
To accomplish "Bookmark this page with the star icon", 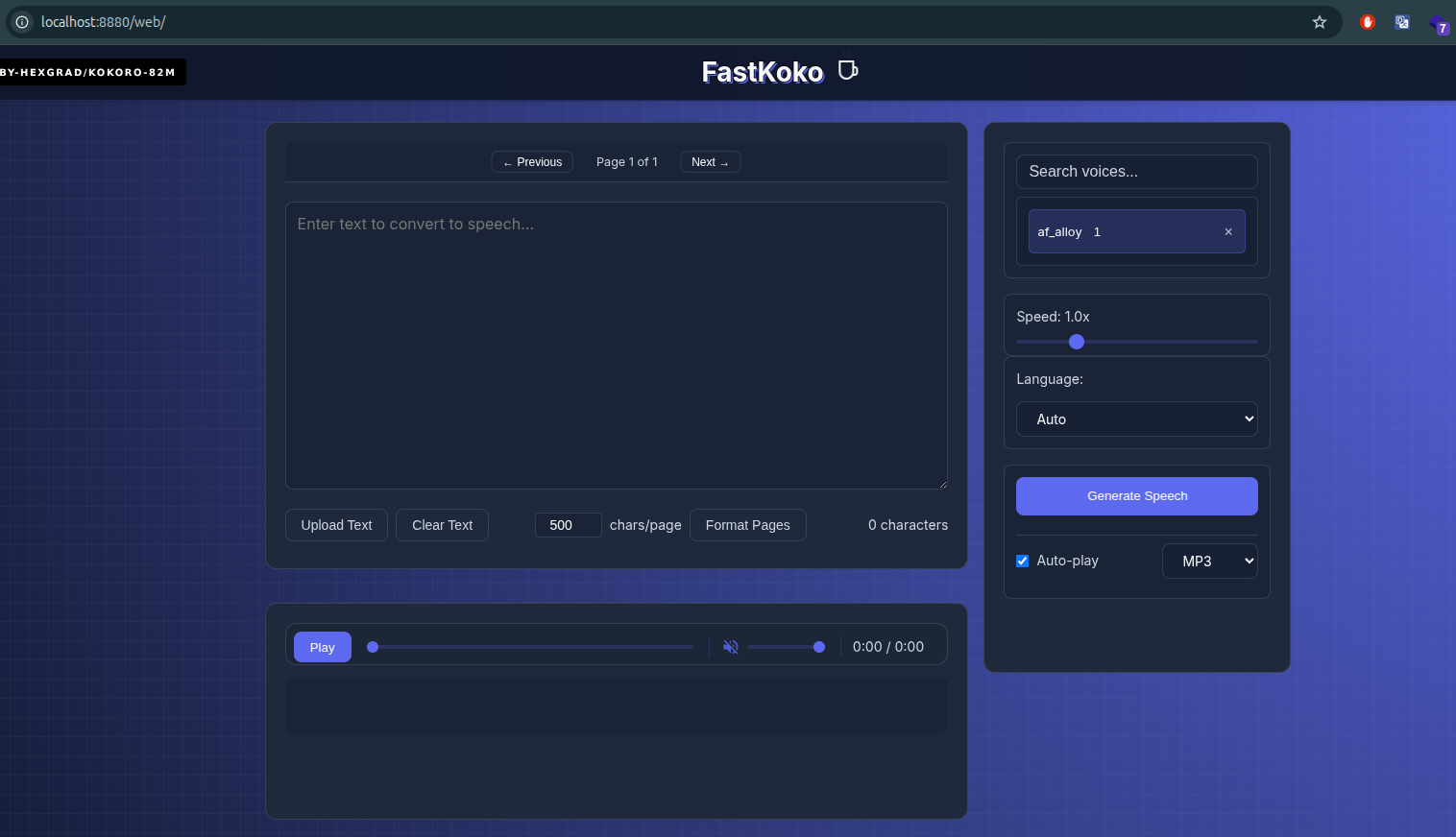I will pyautogui.click(x=1319, y=22).
